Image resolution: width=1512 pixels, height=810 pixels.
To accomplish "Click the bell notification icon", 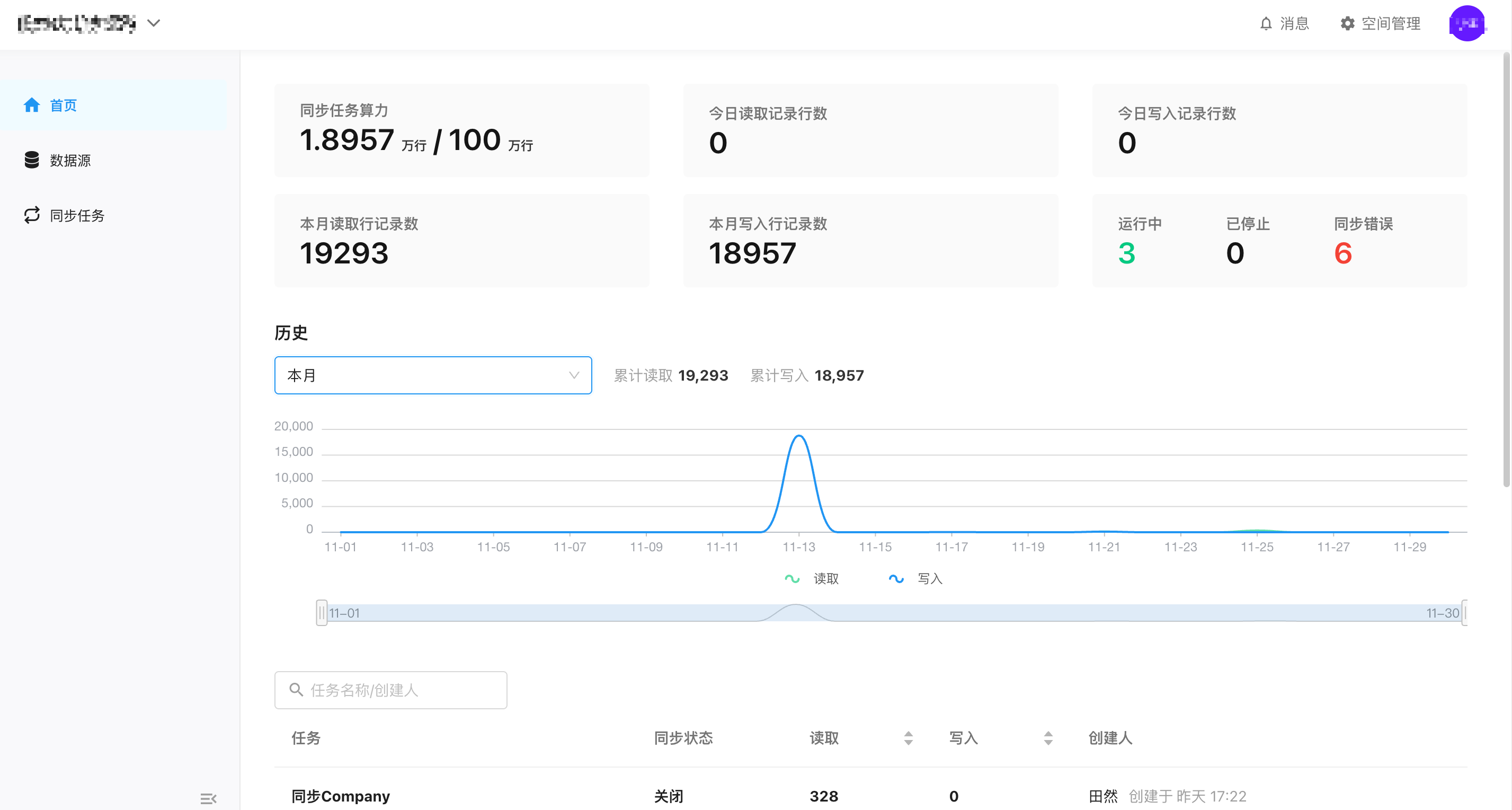I will (1266, 23).
